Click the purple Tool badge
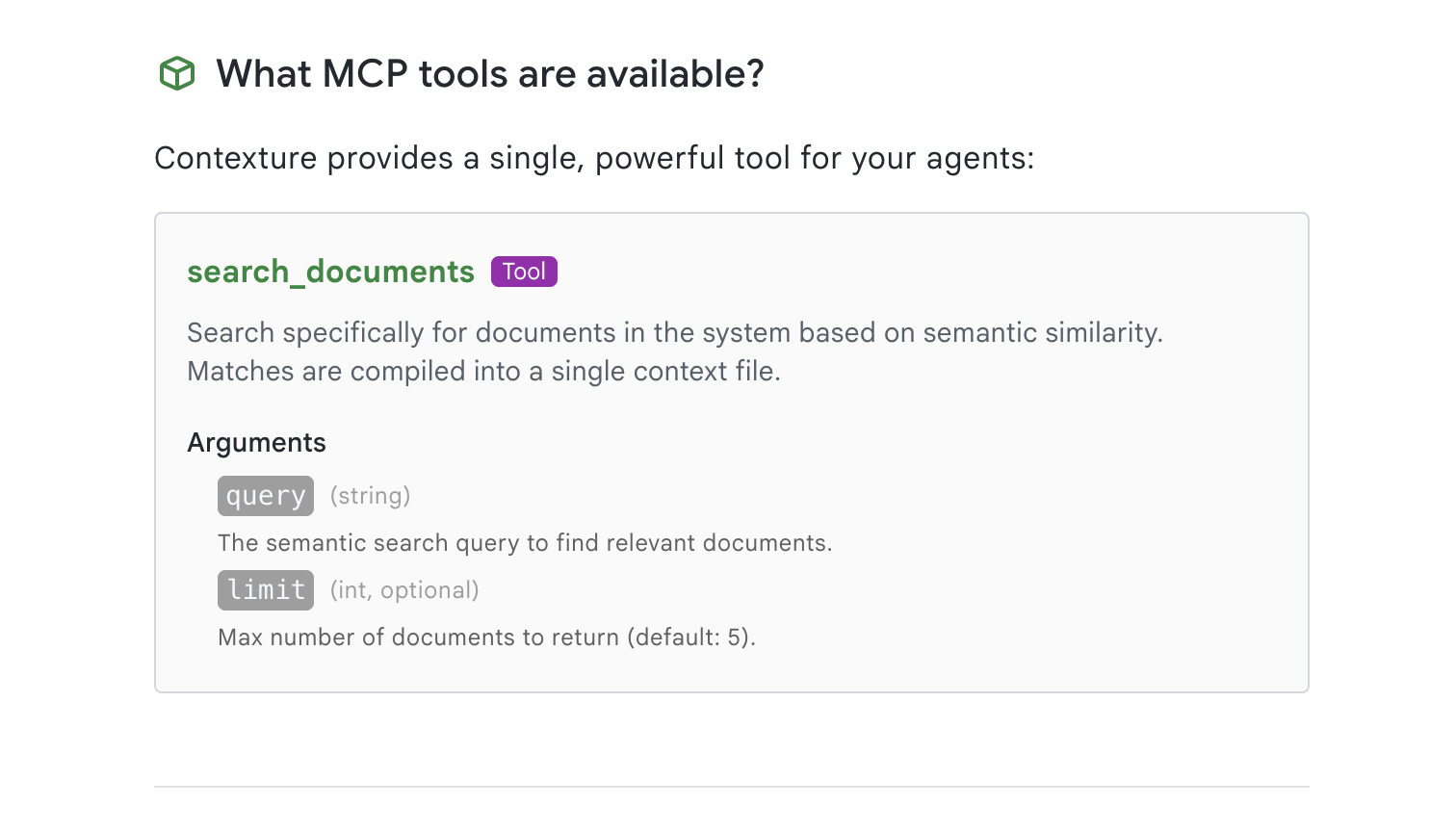The height and width of the screenshot is (832, 1456). point(524,272)
